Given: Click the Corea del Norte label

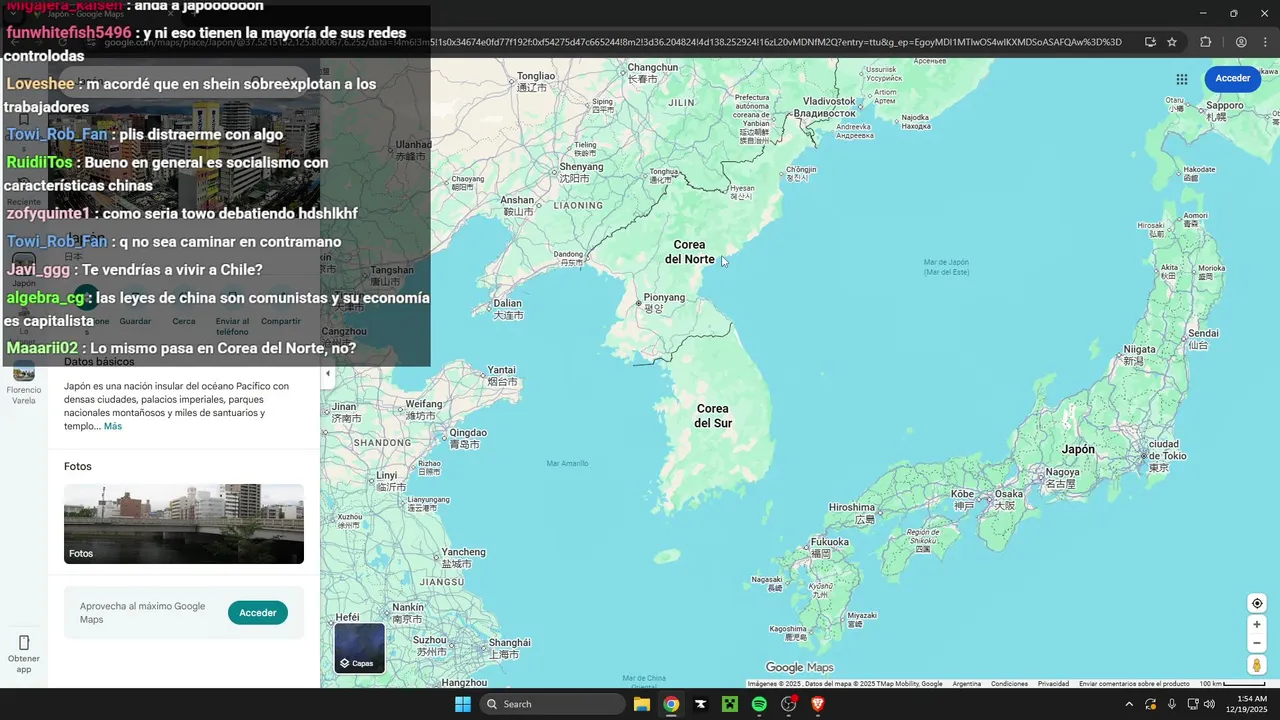Looking at the screenshot, I should 690,252.
